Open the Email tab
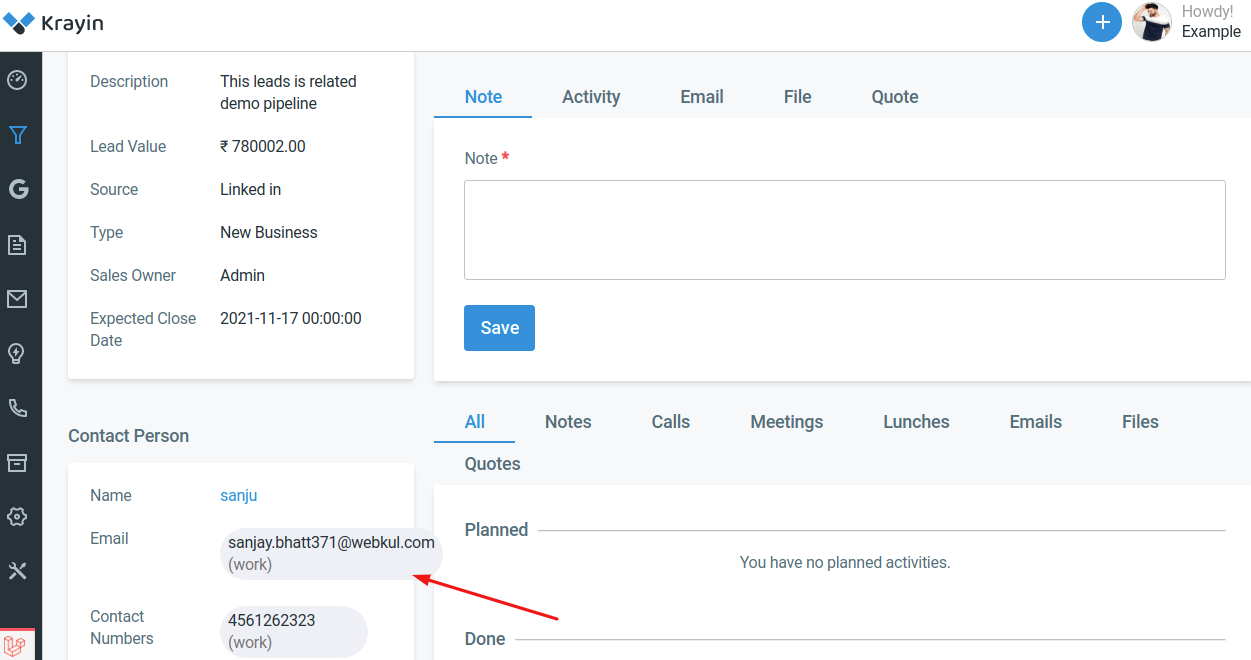The height and width of the screenshot is (660, 1251). [701, 96]
